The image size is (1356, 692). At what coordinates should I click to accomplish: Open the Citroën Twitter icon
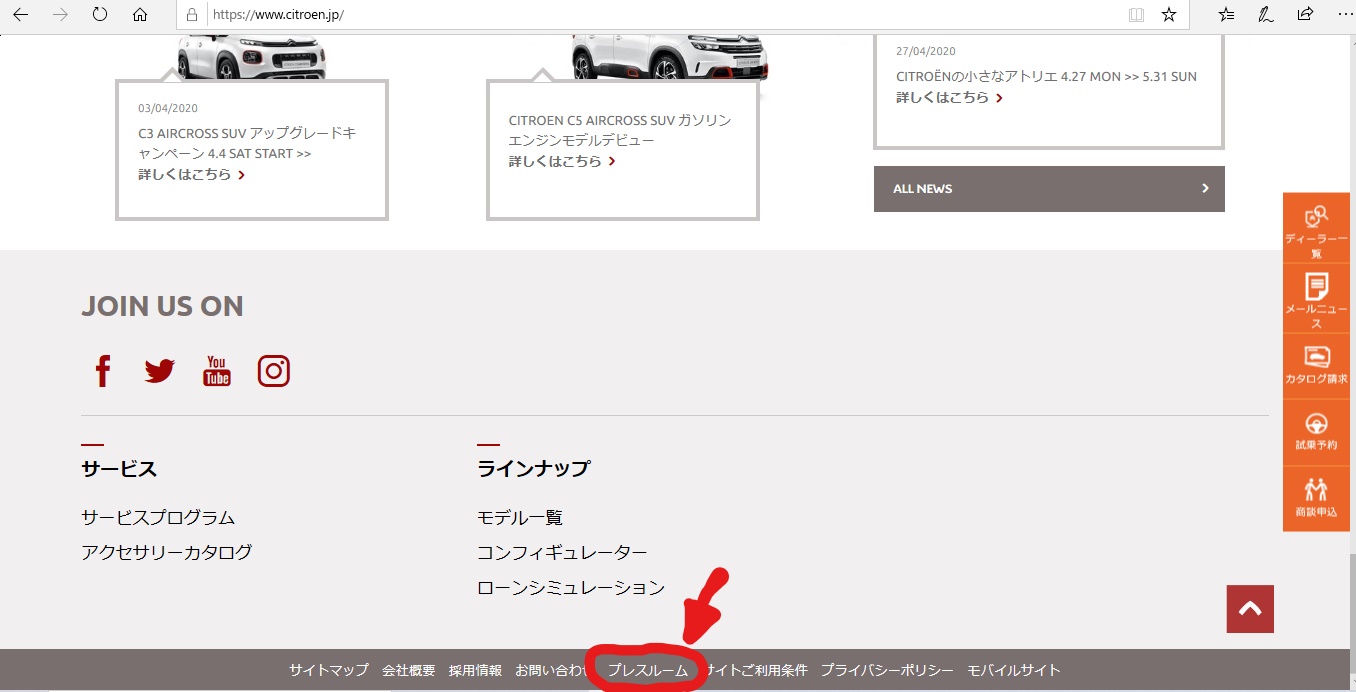coord(159,371)
